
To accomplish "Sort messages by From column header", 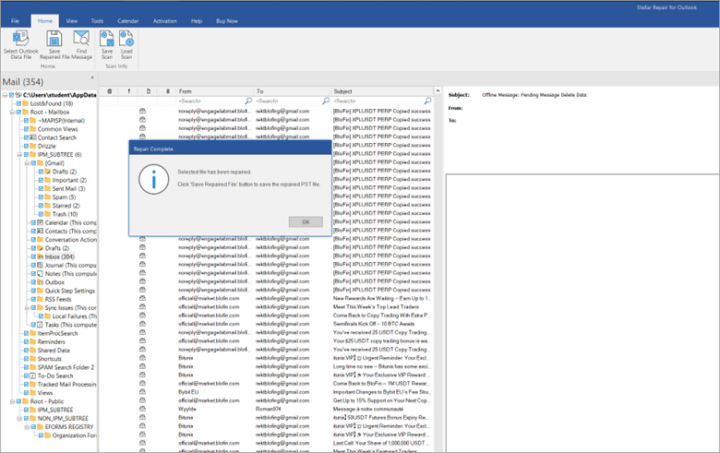I will [215, 91].
